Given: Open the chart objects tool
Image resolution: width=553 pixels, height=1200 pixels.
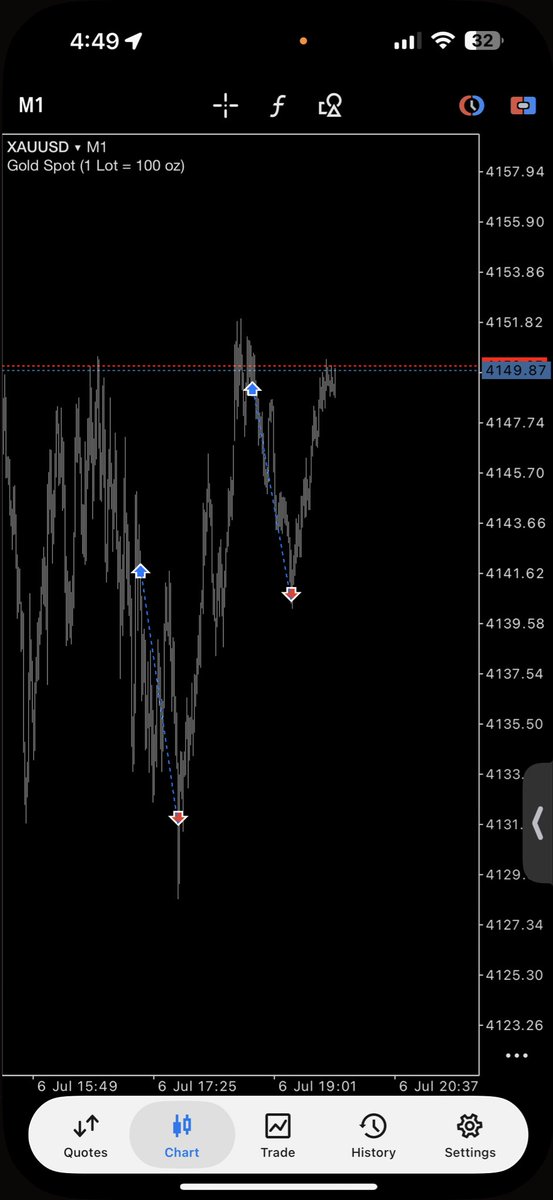Looking at the screenshot, I should click(330, 106).
